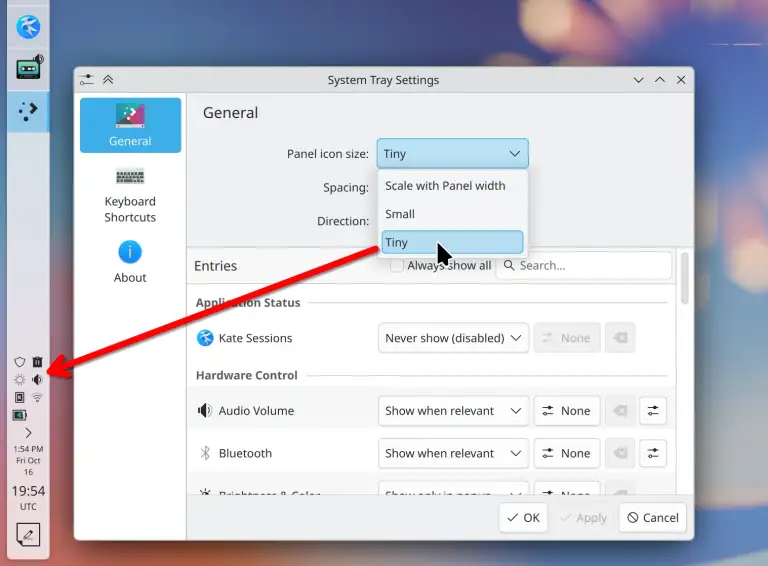The width and height of the screenshot is (768, 566).
Task: Click the volume speaker tray icon
Action: tap(37, 379)
